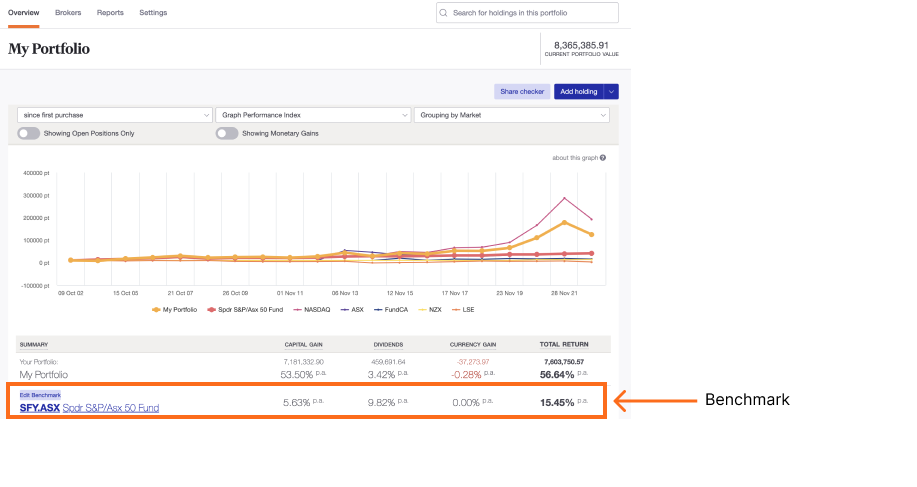The image size is (917, 487).
Task: Click the DIVIDENDS column header
Action: (x=388, y=345)
